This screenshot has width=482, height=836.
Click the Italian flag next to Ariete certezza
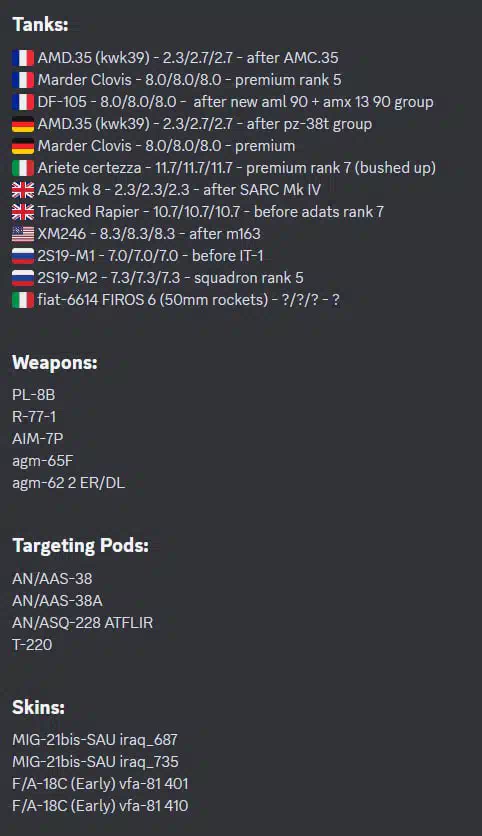[23, 168]
